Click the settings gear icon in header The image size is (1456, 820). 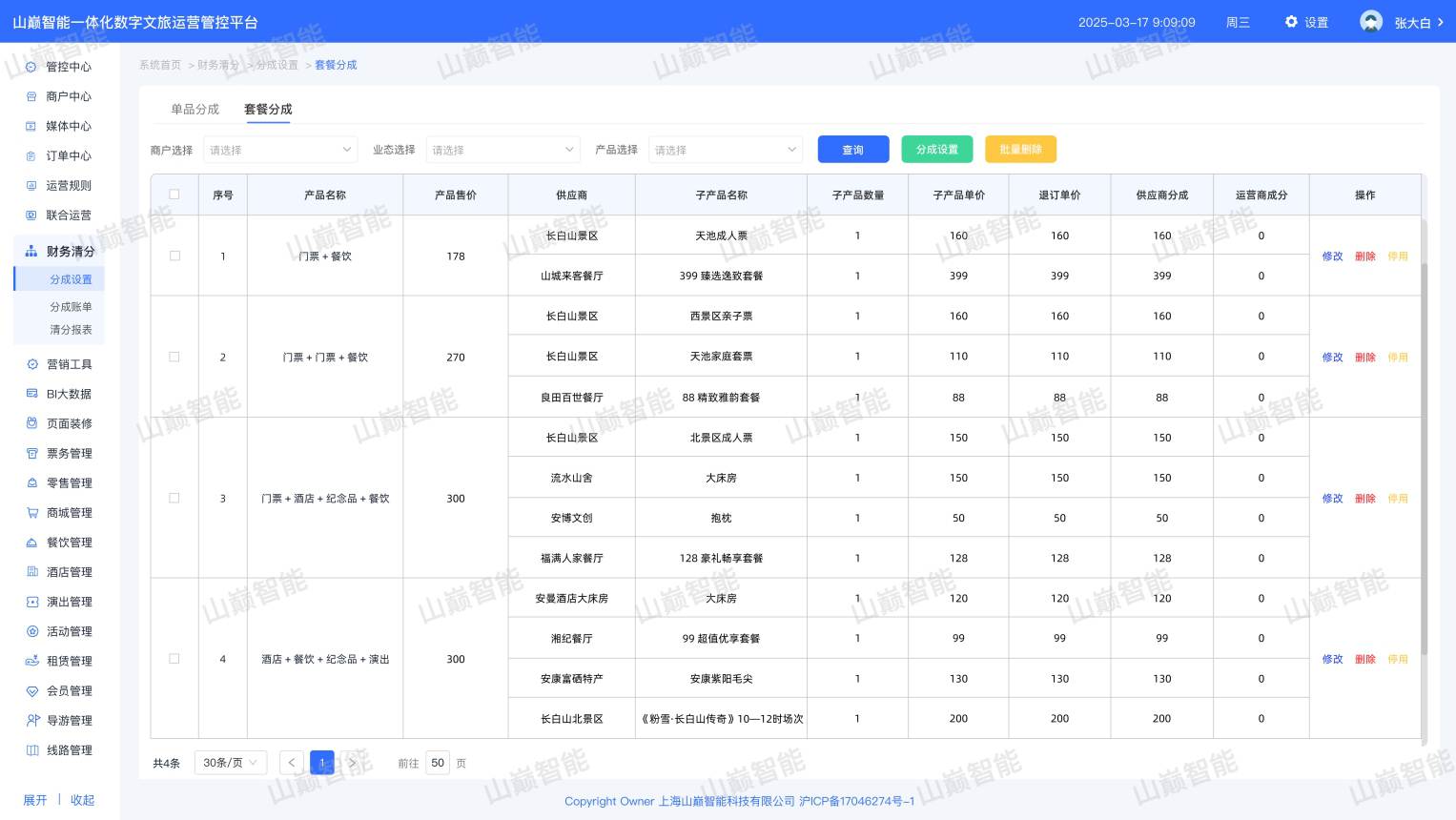[1291, 22]
